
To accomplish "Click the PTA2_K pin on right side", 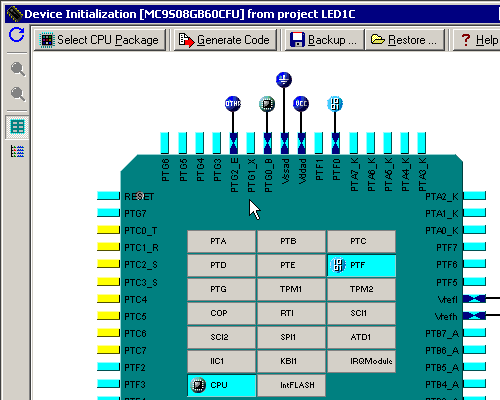I will 475,196.
